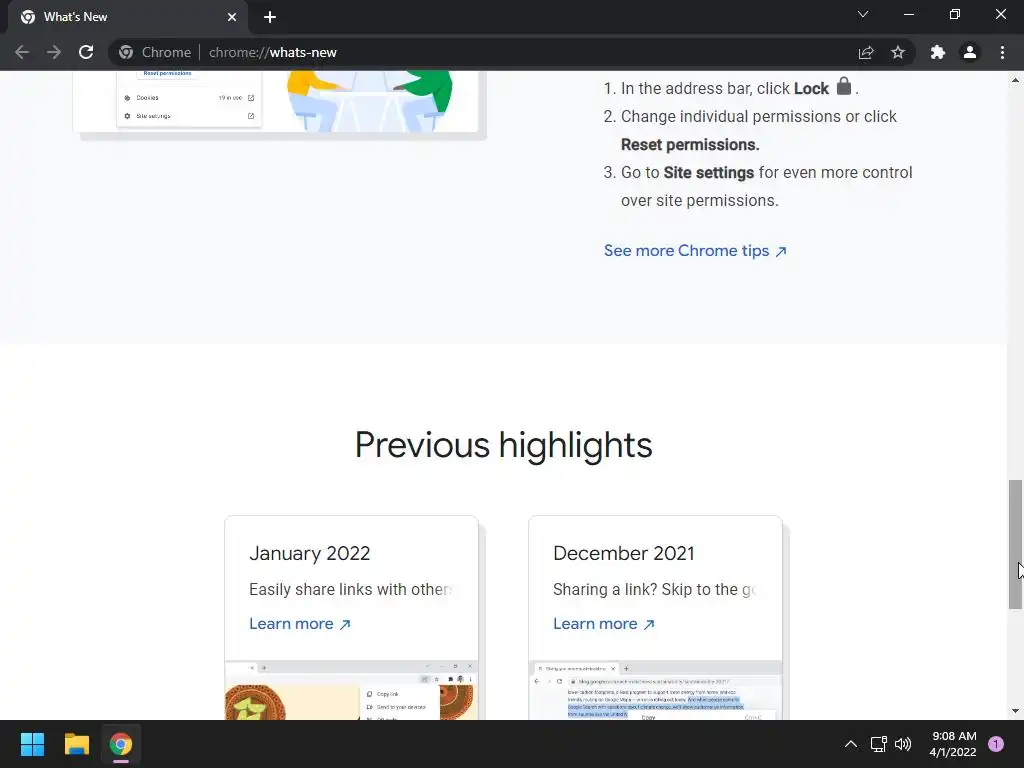Open the tab search chevron

(863, 14)
